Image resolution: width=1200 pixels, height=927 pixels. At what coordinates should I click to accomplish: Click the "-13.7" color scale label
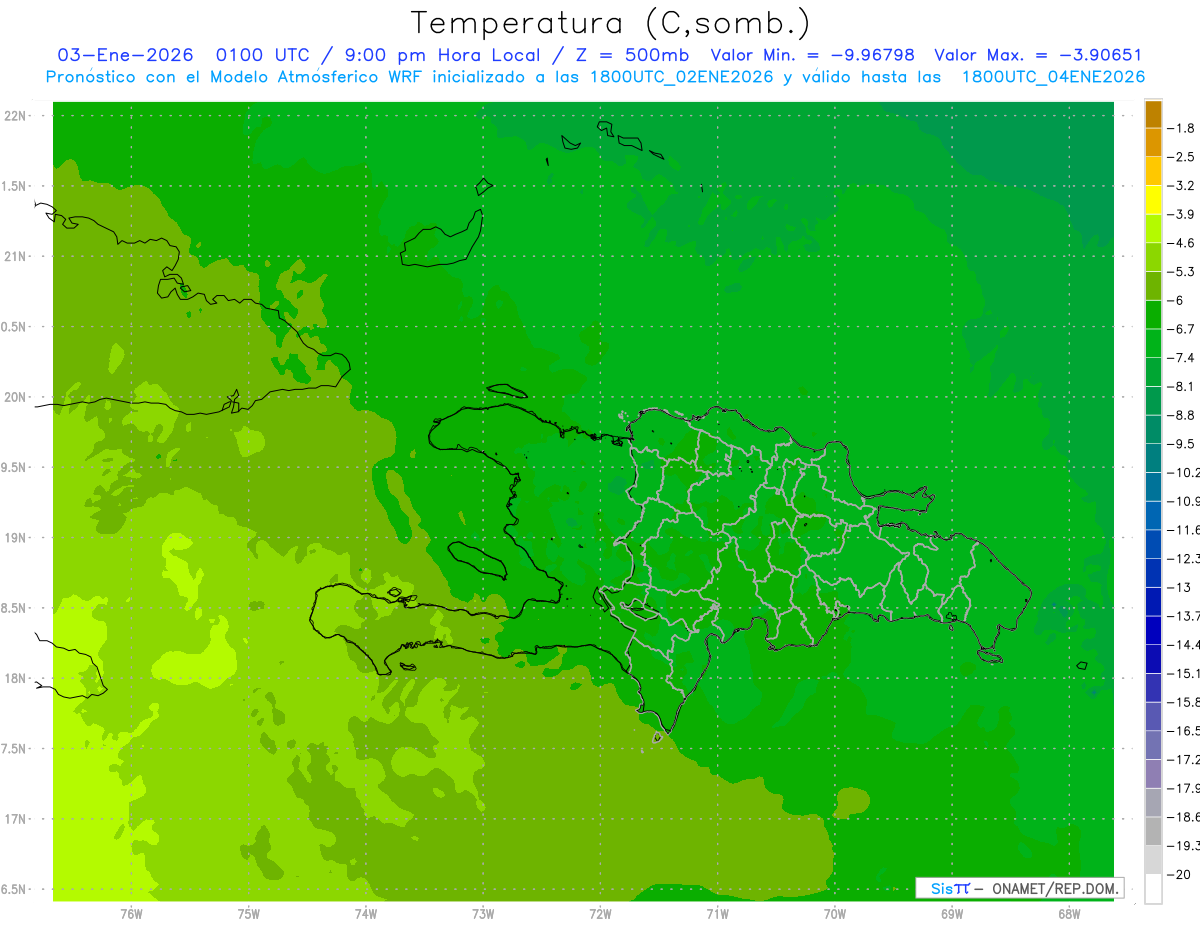click(1185, 616)
